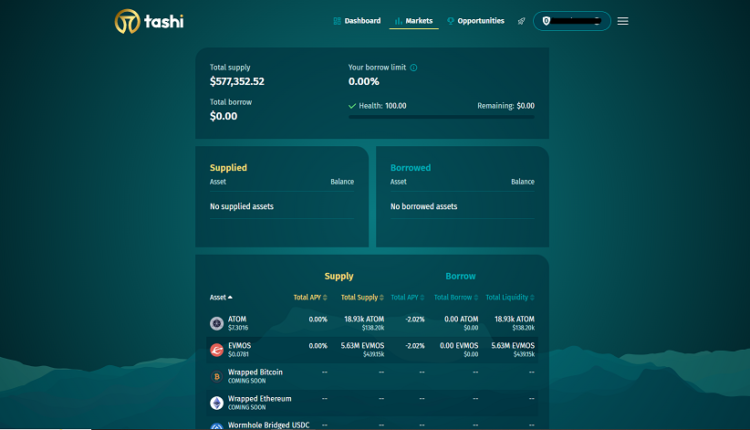Select the Markets tab
Screen dimensions: 750x430
tap(413, 21)
